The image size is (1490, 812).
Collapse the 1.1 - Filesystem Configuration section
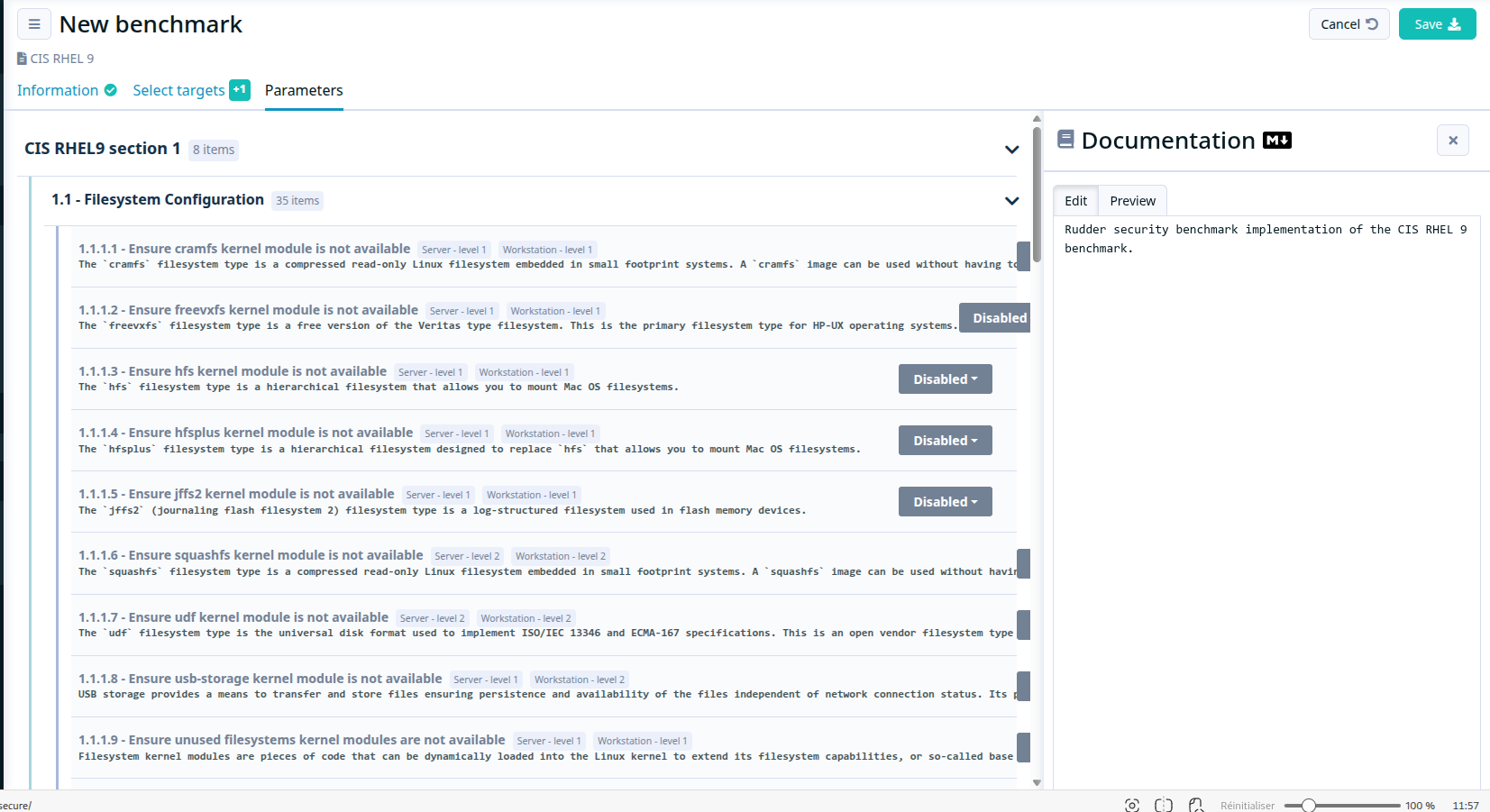click(1011, 201)
